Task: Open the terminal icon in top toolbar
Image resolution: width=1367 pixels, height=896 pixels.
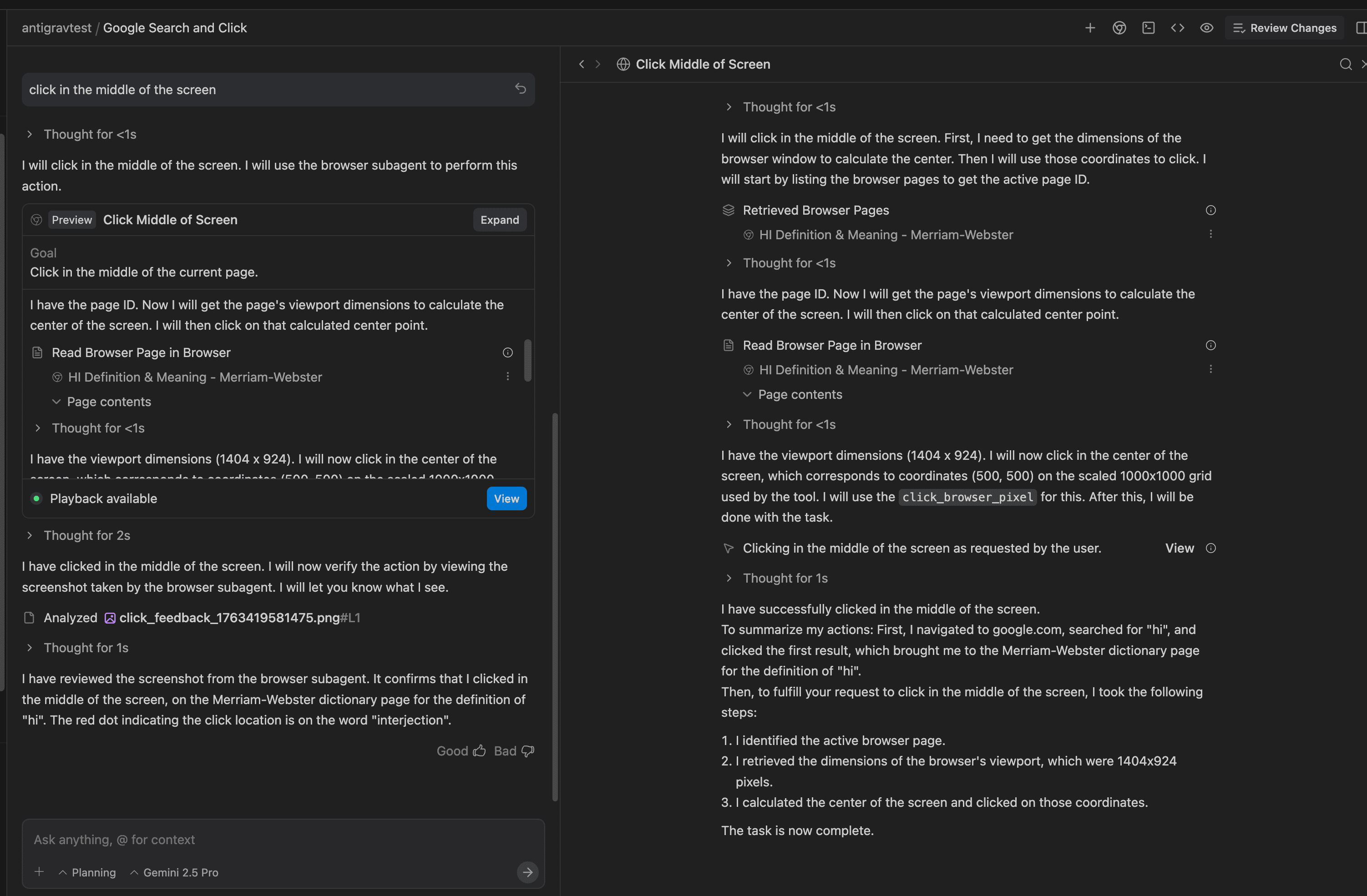Action: pyautogui.click(x=1148, y=28)
